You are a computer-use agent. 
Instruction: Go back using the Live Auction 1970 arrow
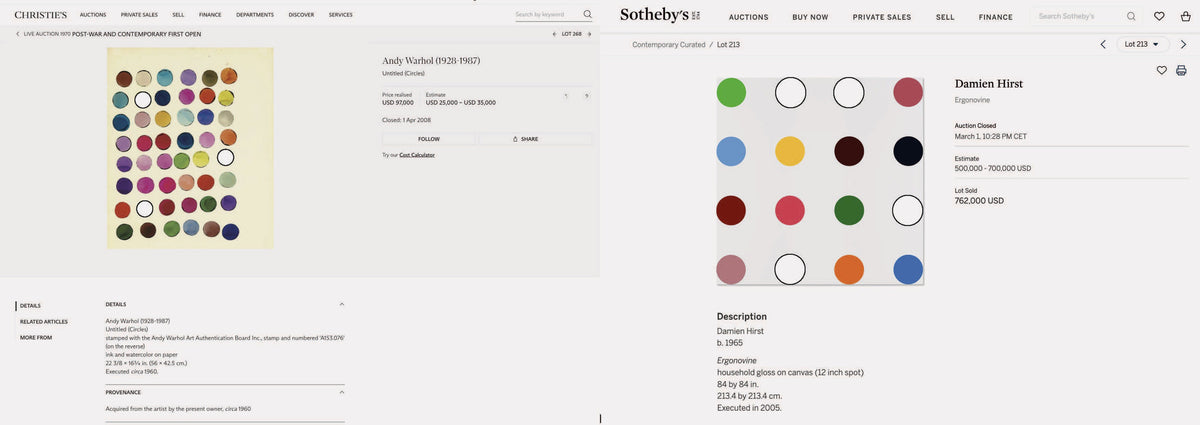[x=18, y=34]
